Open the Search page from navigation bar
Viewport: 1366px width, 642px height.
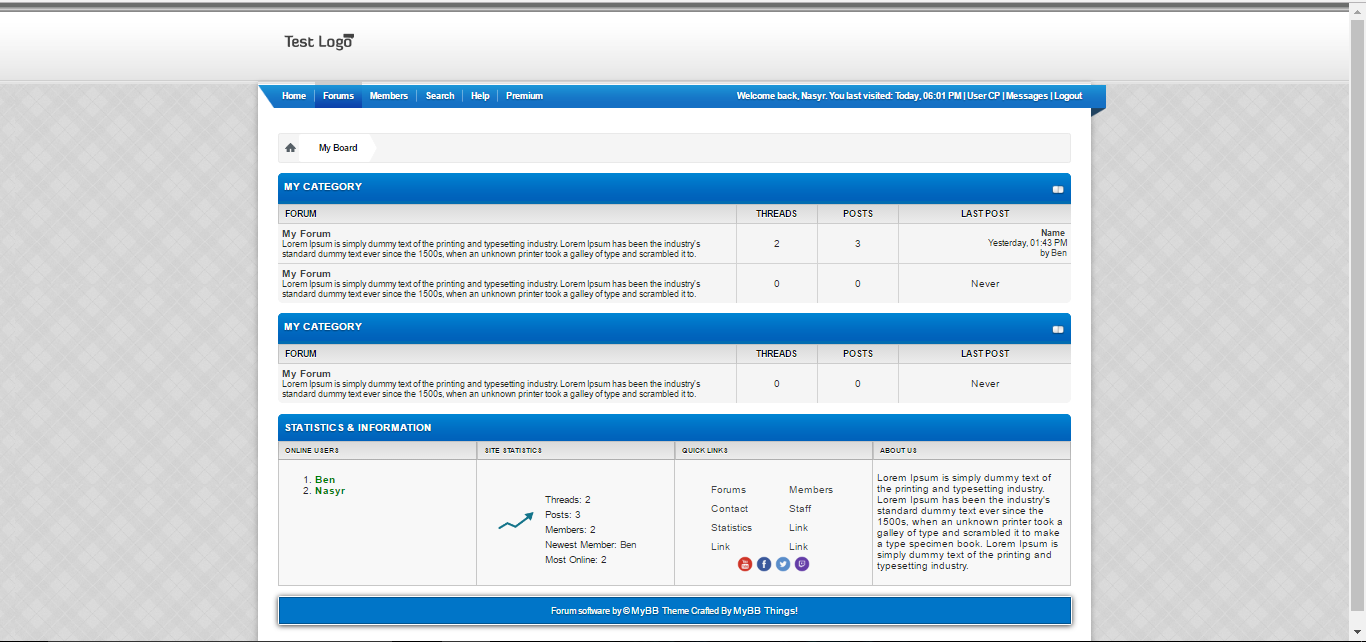pyautogui.click(x=440, y=96)
